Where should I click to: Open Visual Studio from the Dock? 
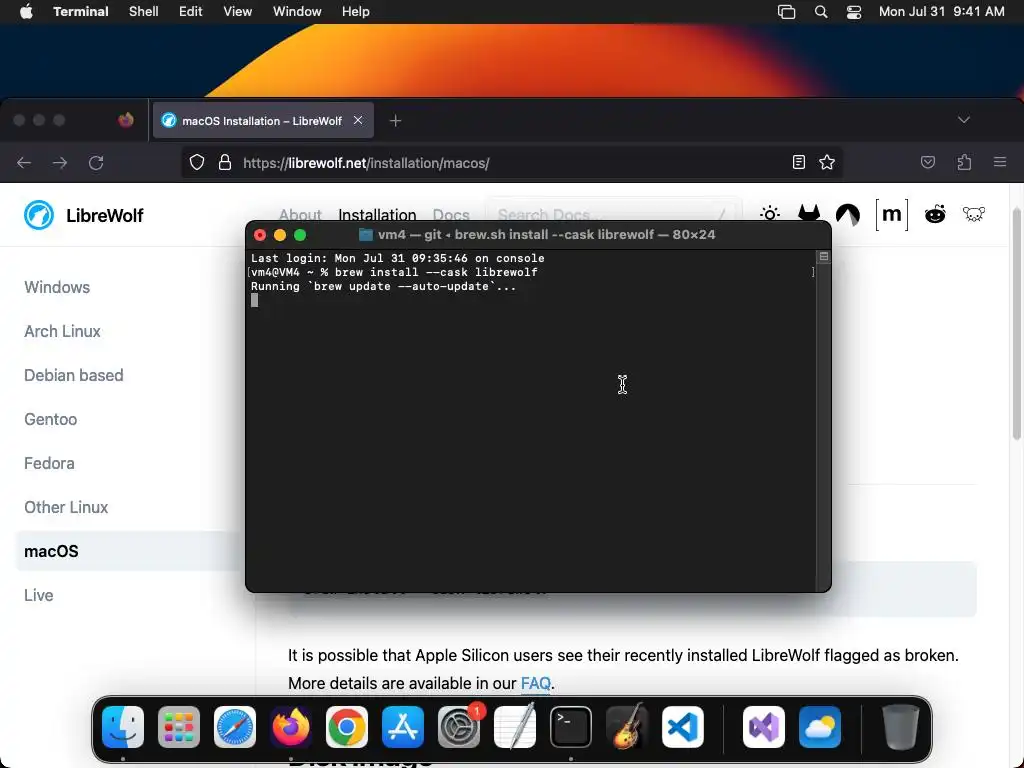click(x=764, y=727)
